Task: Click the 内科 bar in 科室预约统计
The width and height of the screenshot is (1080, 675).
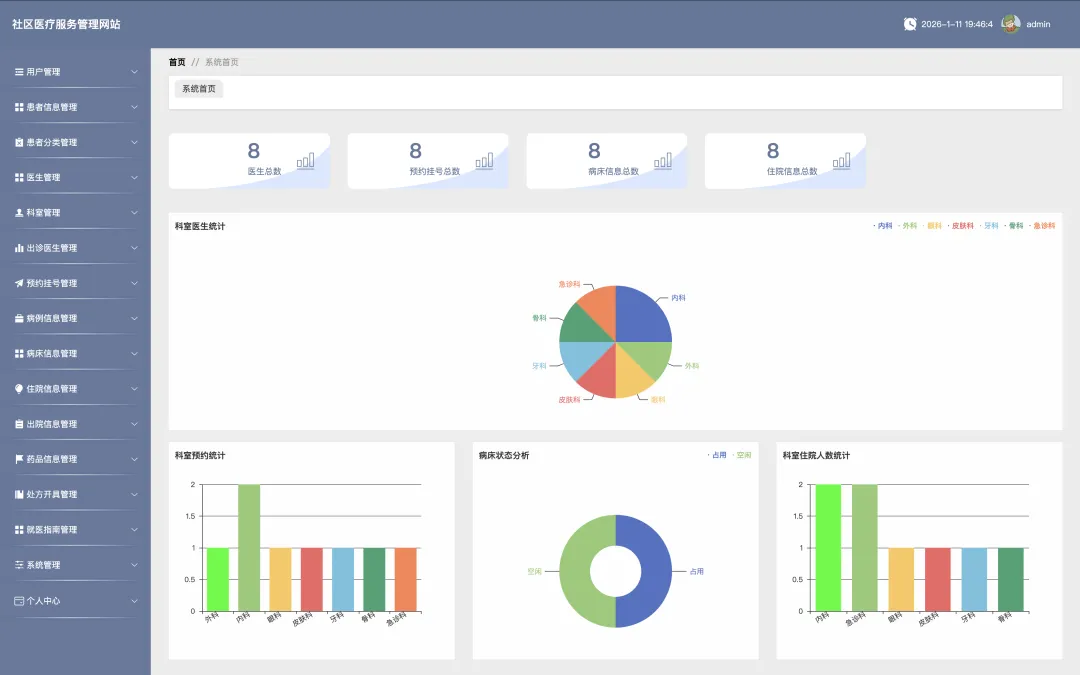Action: 249,548
